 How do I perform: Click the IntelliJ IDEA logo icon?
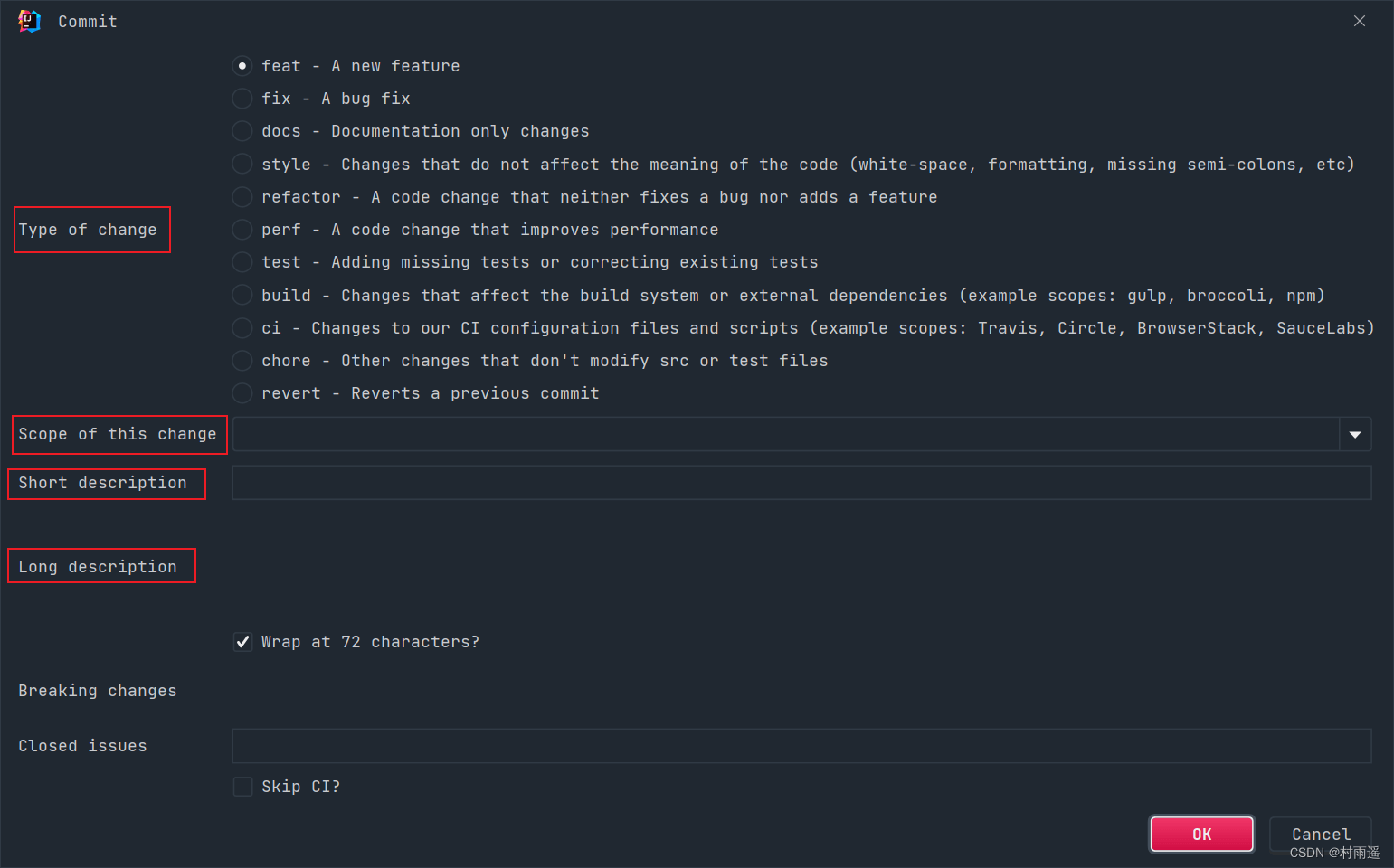pyautogui.click(x=29, y=21)
